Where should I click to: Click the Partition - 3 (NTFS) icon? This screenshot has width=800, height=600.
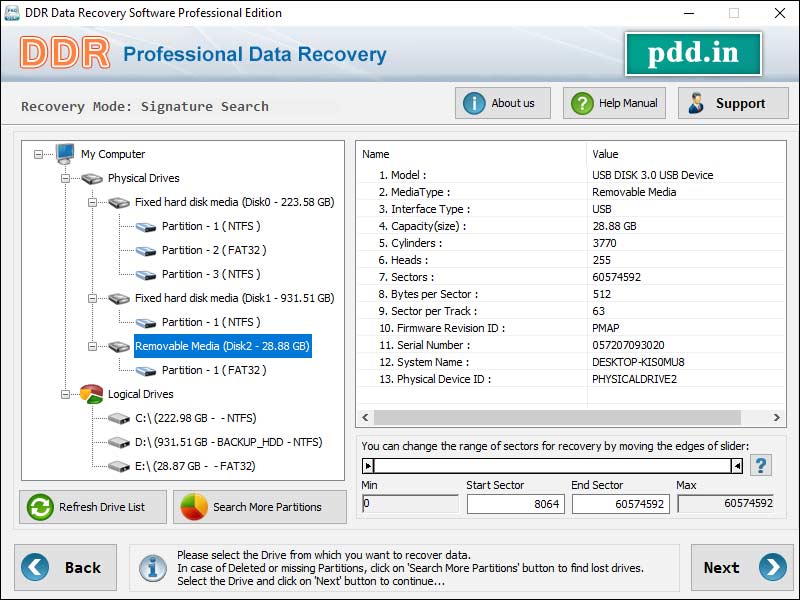146,274
